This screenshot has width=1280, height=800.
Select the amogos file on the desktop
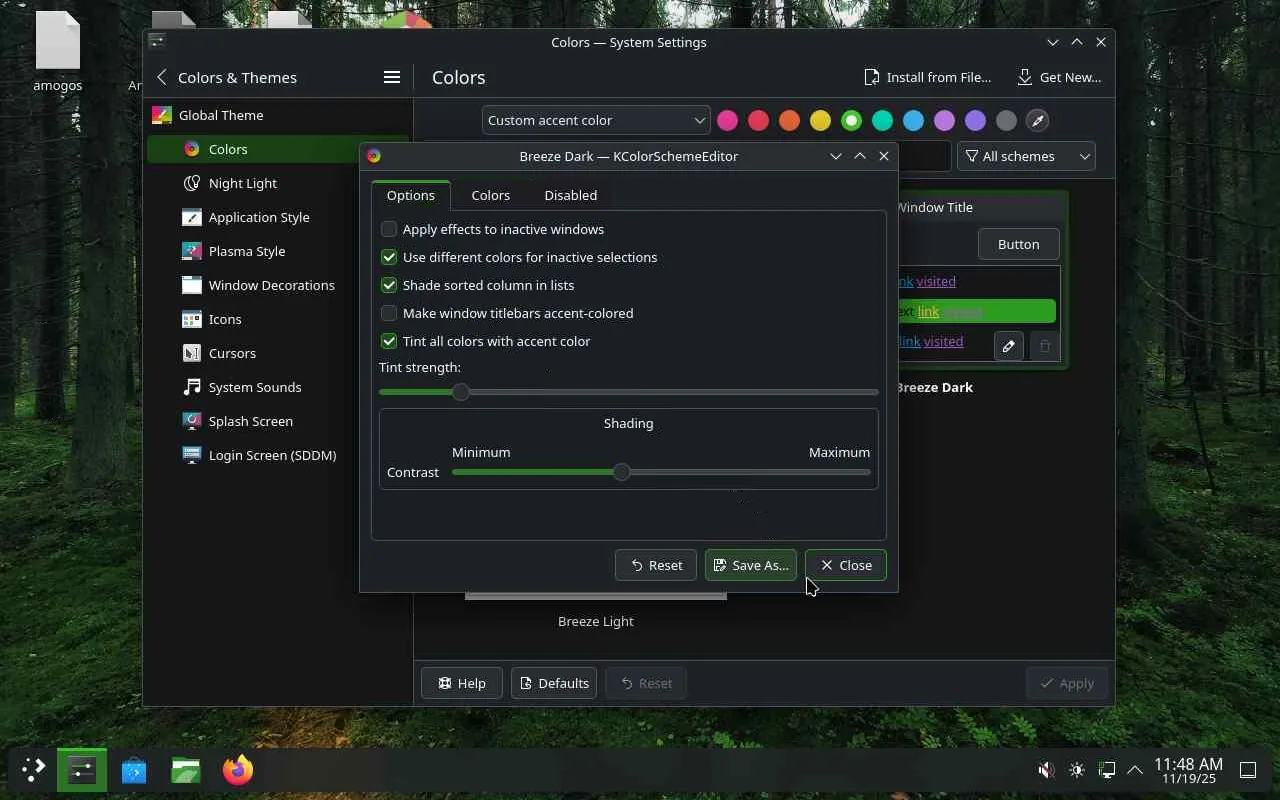coord(57,52)
